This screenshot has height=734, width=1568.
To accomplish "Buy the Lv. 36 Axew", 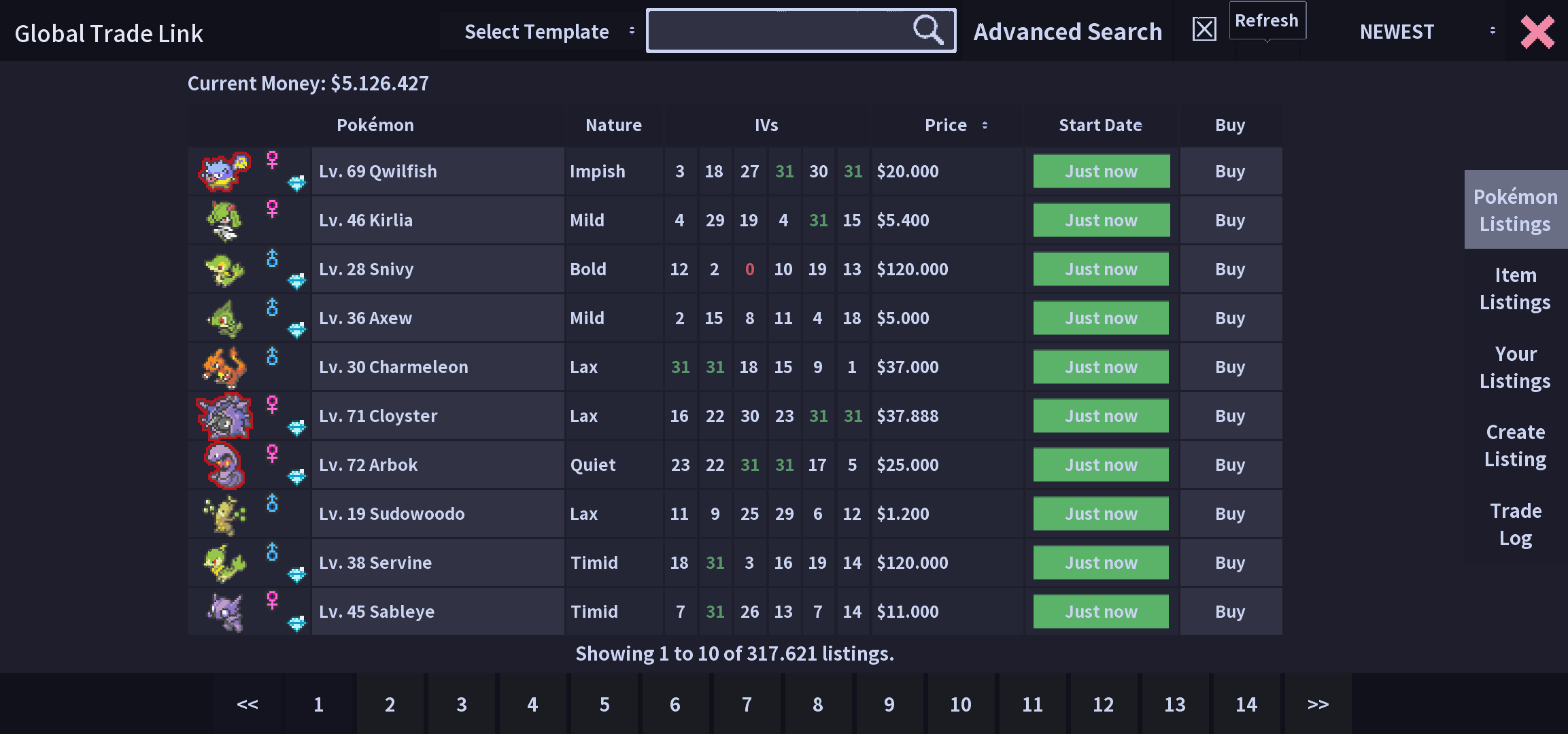I will [x=1231, y=318].
